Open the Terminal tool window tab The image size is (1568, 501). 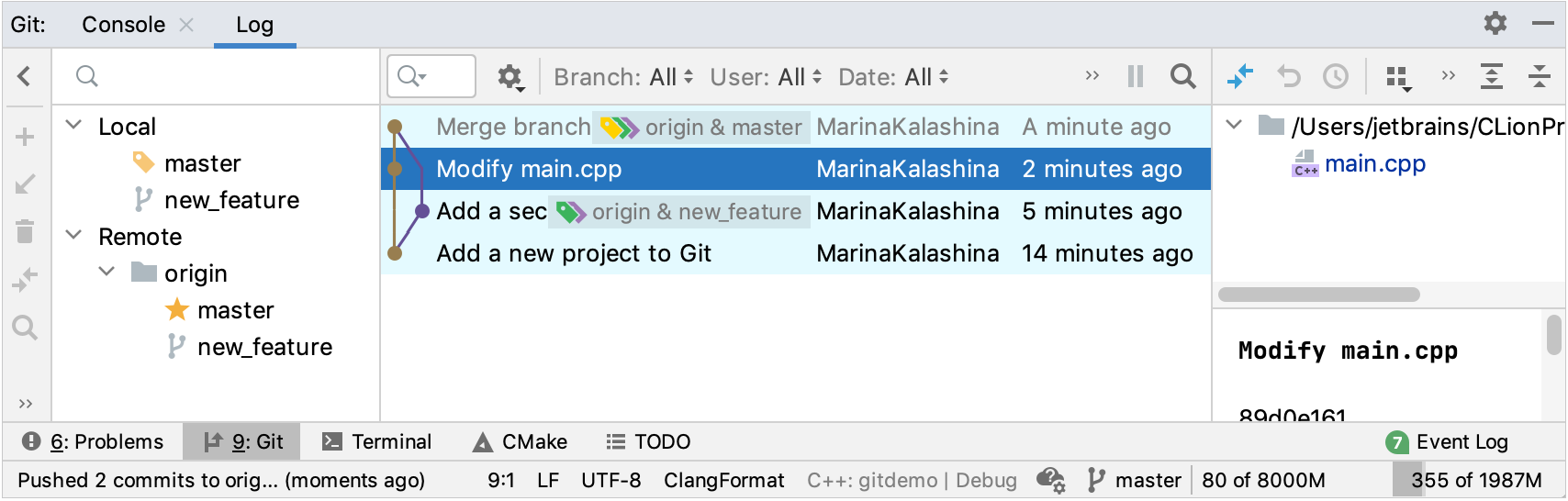coord(377,442)
